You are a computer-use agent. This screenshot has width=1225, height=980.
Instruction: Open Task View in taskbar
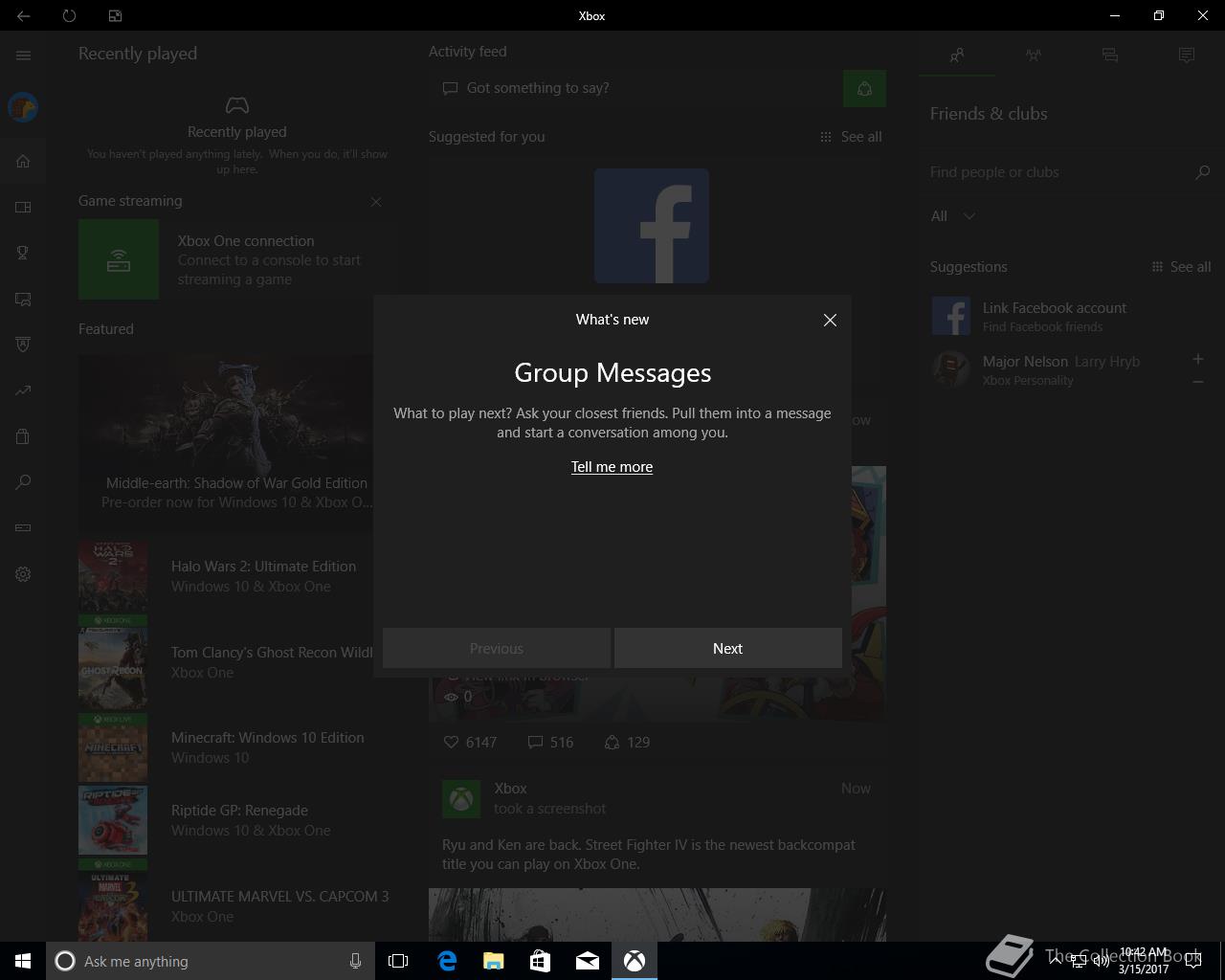(398, 961)
